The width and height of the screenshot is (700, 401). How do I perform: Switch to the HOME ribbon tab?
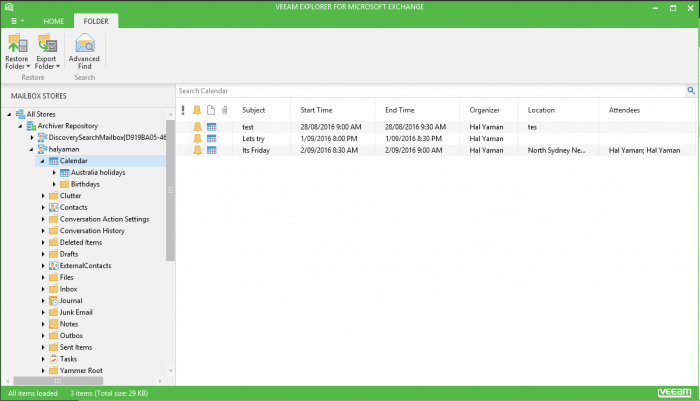pos(54,21)
